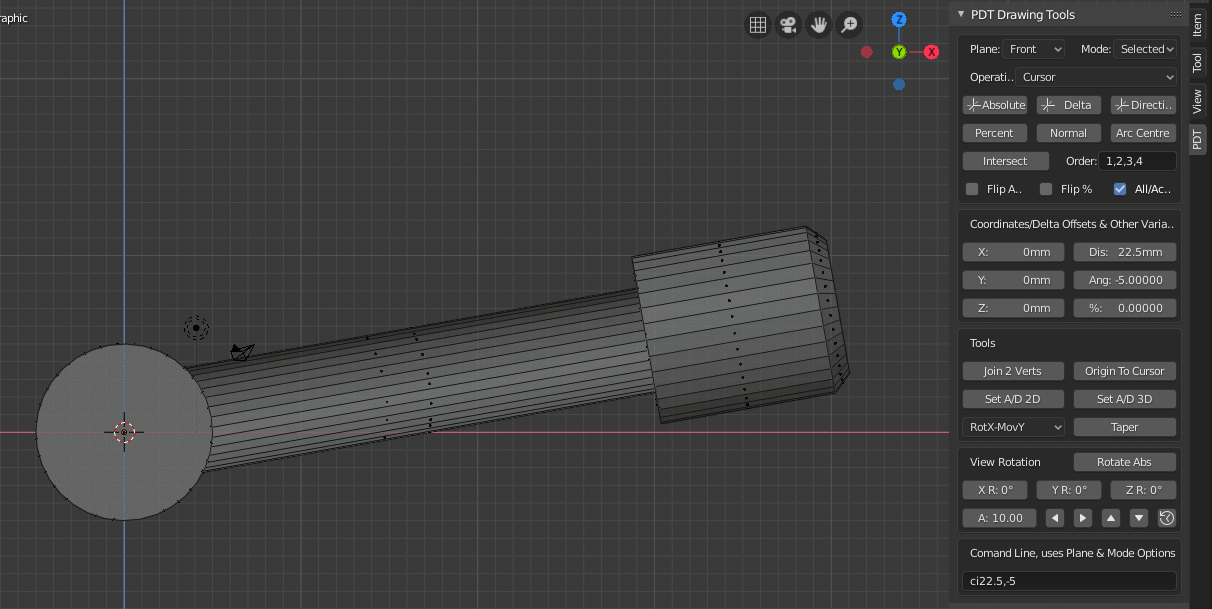
Task: Click the zoom magnifier icon
Action: [849, 25]
